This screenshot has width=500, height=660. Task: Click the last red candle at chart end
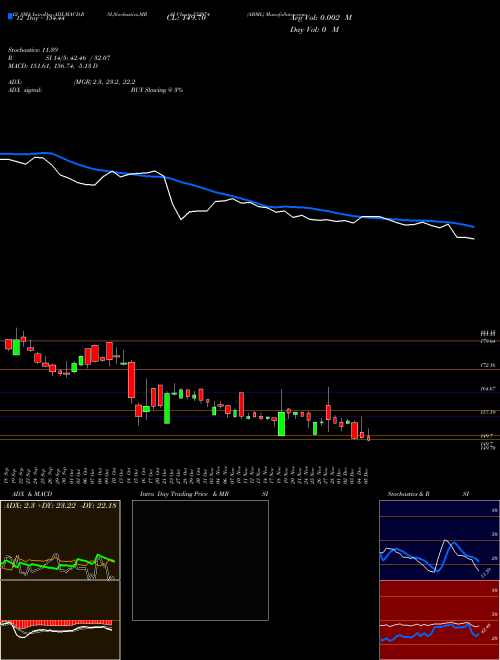(x=368, y=438)
